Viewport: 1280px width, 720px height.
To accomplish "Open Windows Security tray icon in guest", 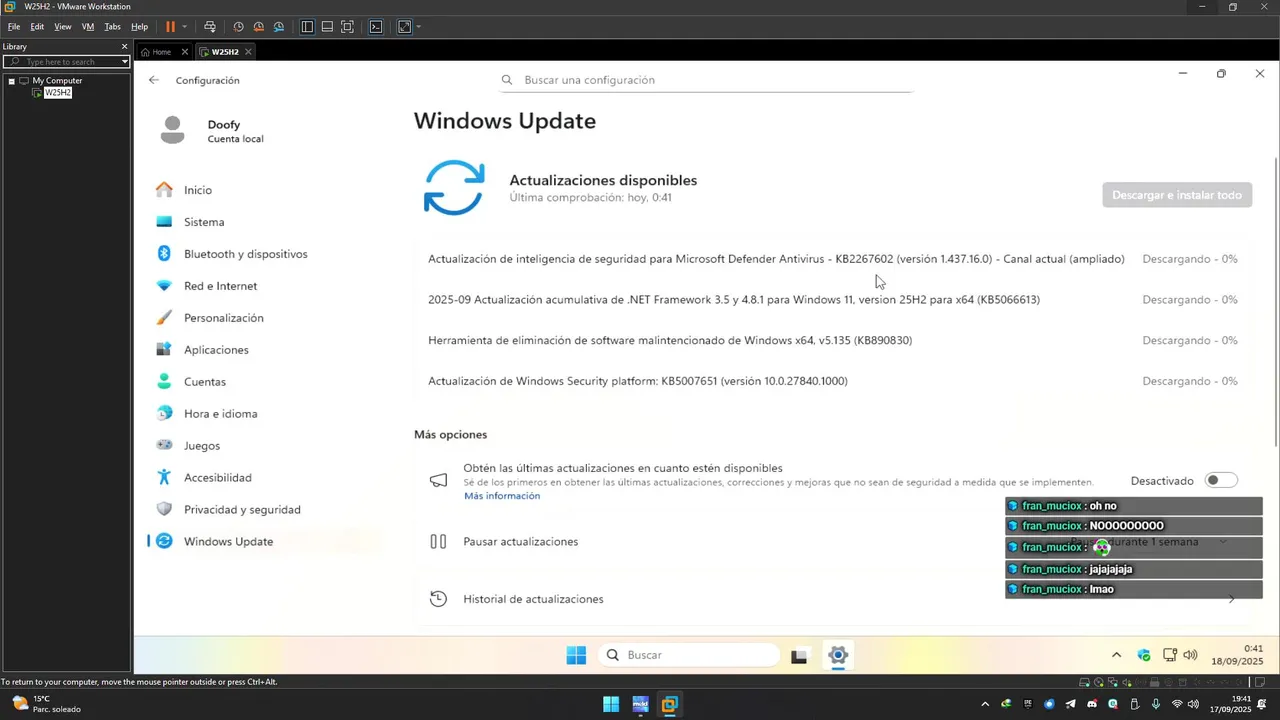I will [x=1144, y=655].
